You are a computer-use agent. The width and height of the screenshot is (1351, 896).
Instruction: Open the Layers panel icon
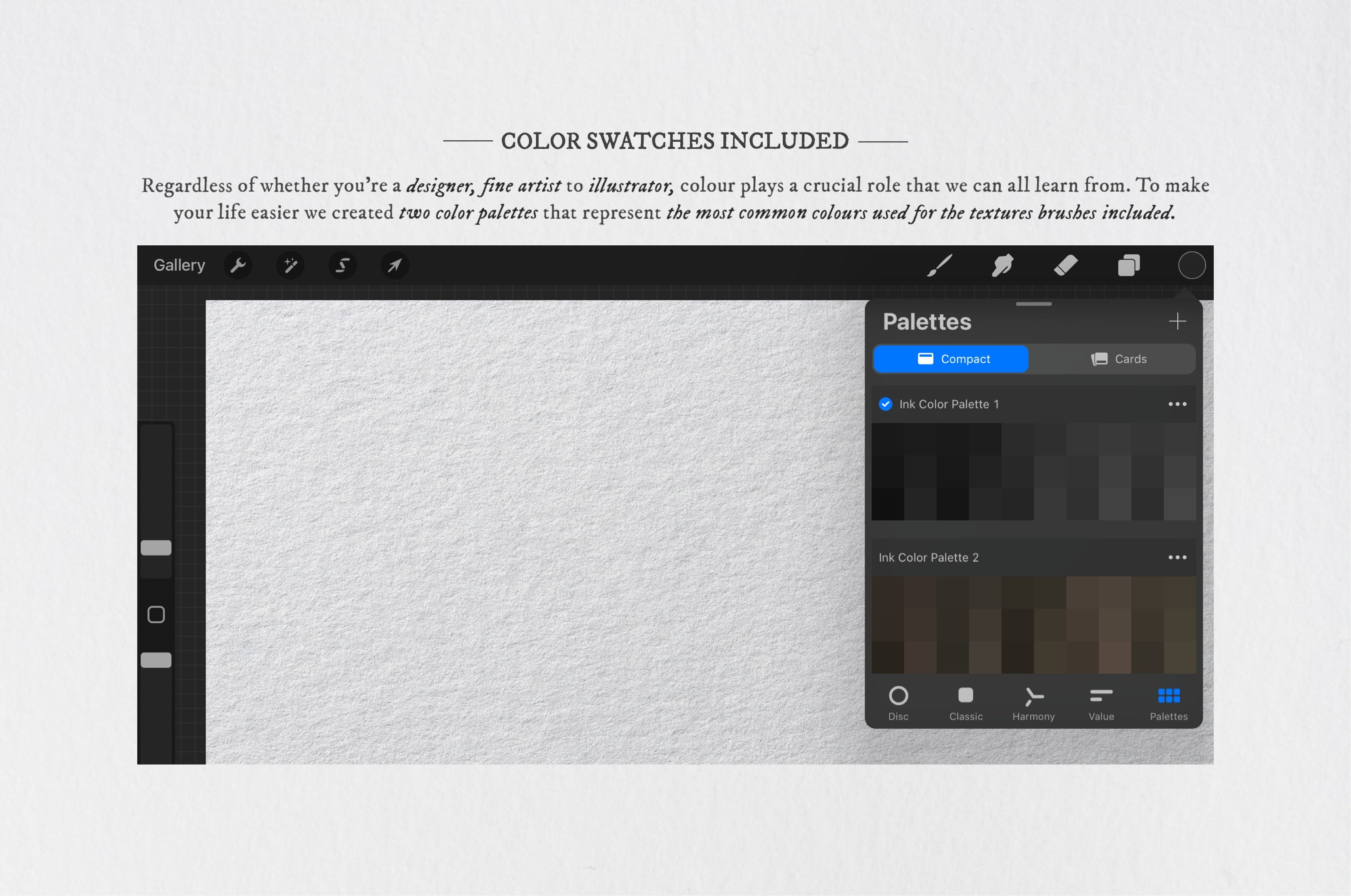(1129, 265)
